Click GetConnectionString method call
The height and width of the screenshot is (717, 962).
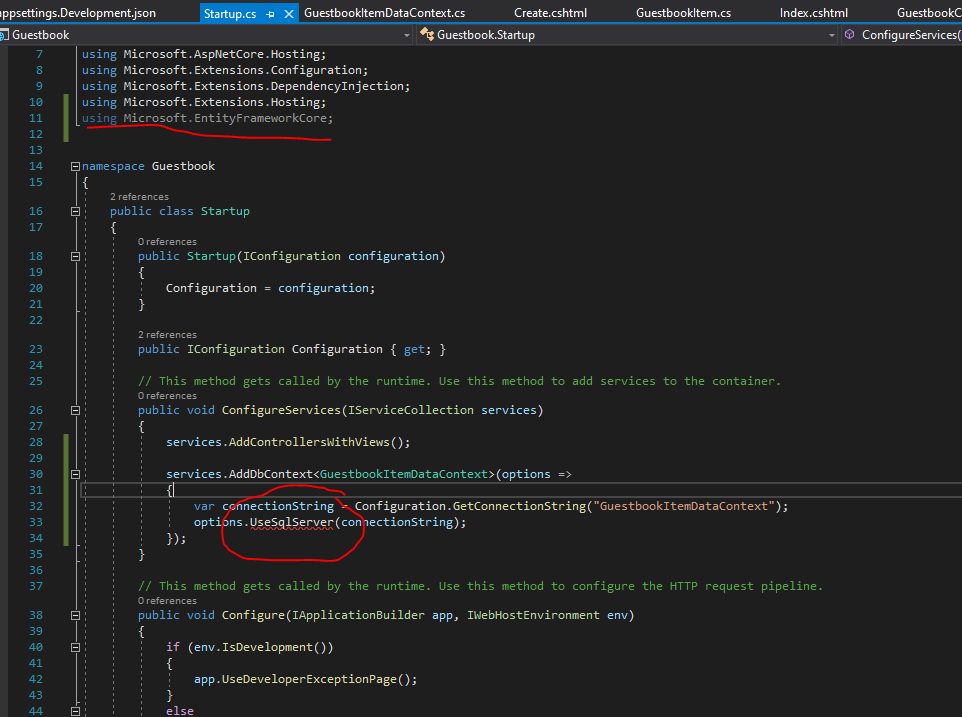(520, 506)
